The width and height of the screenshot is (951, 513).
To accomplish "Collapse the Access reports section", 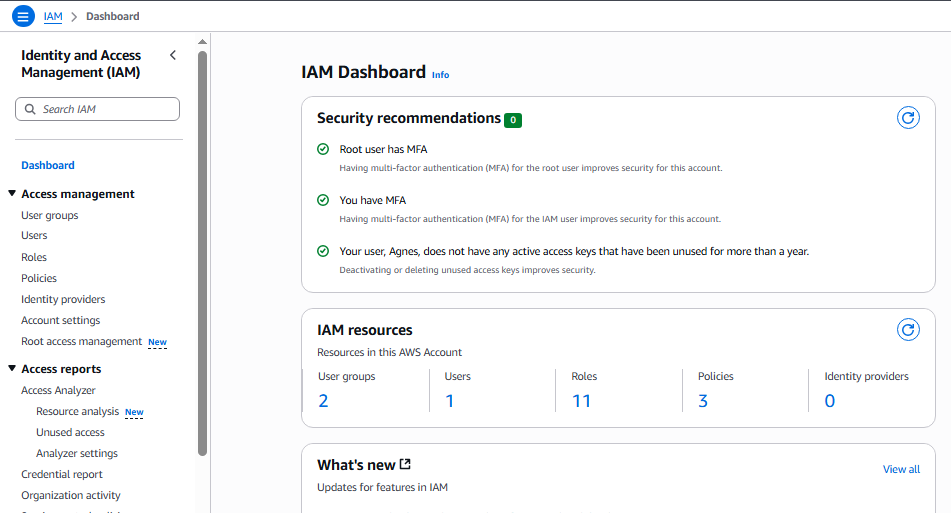I will [12, 368].
